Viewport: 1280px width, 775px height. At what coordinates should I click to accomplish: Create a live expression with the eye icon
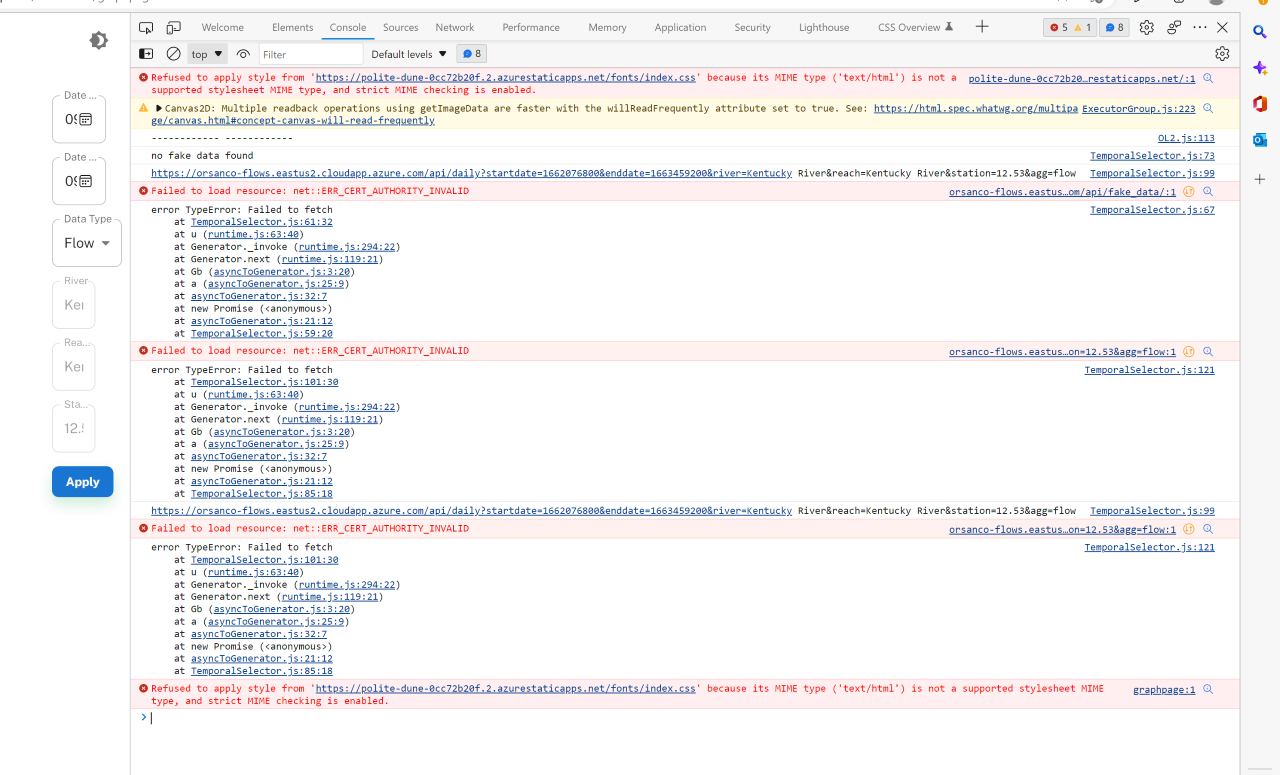[x=243, y=54]
